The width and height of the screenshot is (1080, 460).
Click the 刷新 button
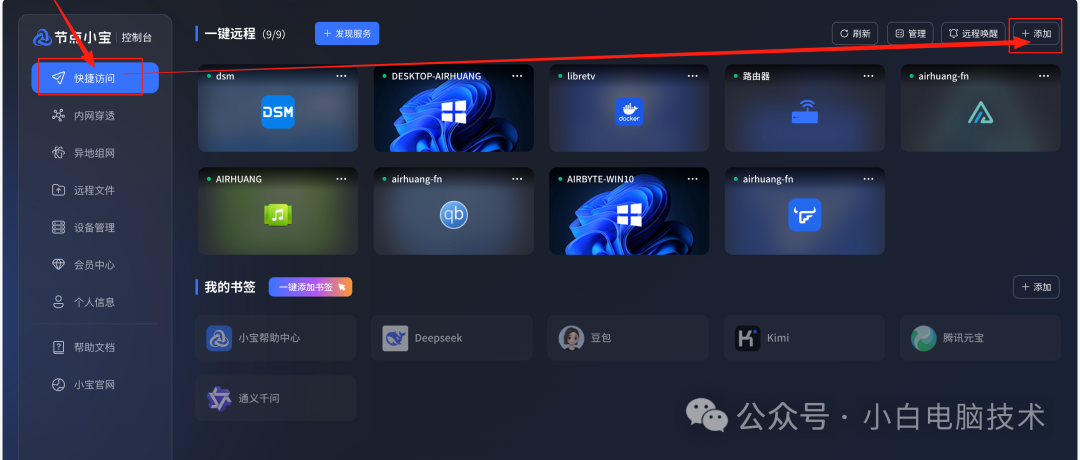click(855, 33)
